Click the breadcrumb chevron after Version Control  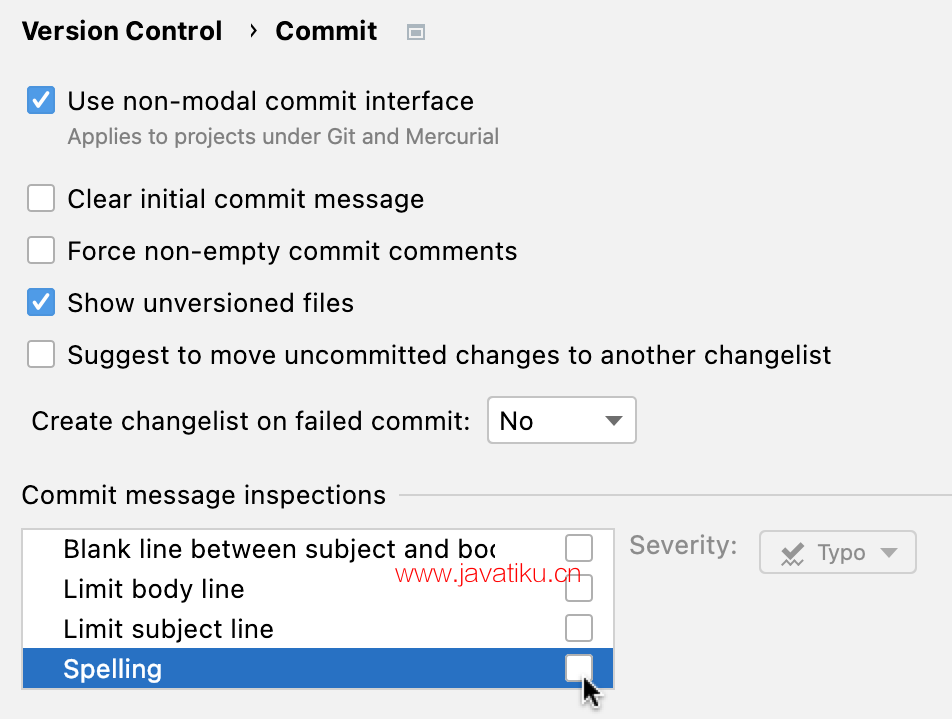(253, 31)
